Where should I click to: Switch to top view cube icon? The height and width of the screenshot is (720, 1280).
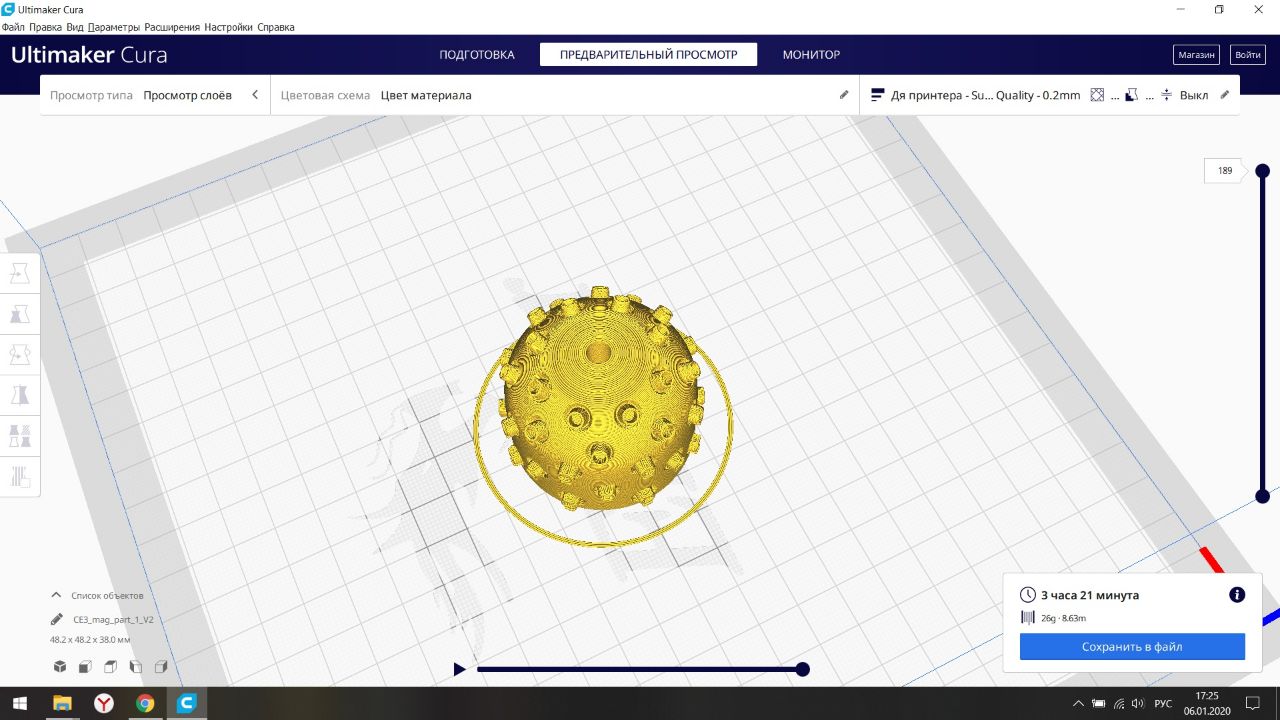pyautogui.click(x=110, y=667)
